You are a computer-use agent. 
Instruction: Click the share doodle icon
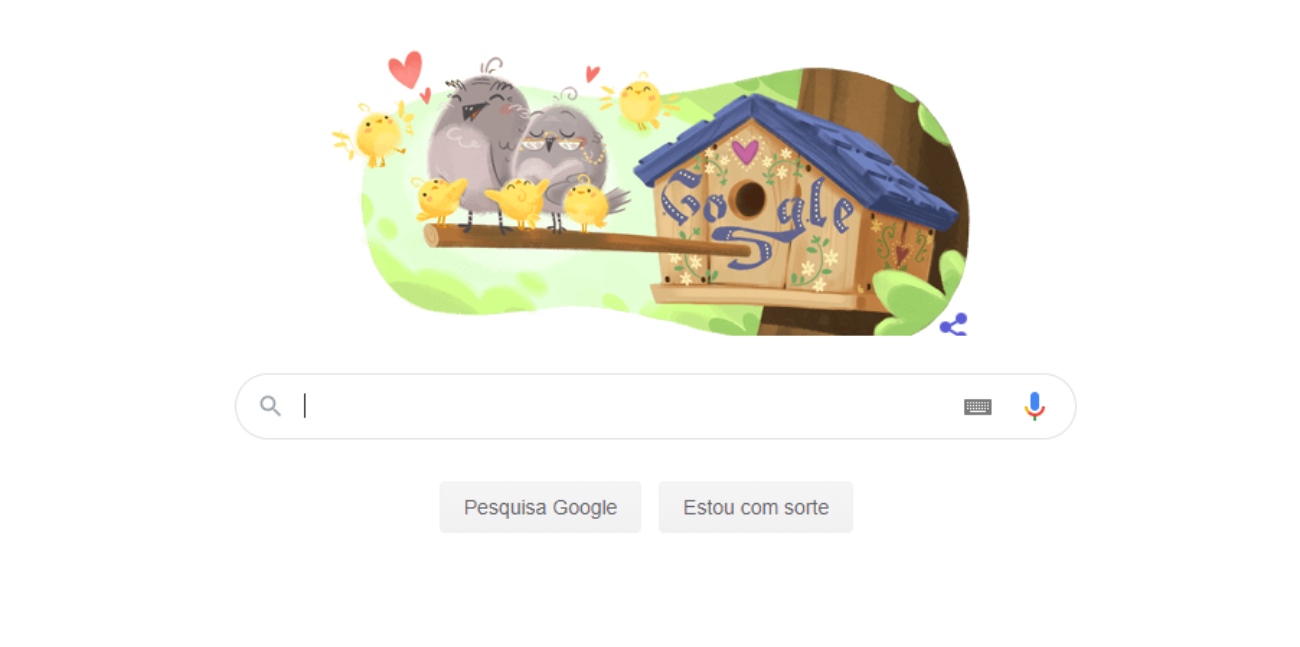[x=953, y=324]
